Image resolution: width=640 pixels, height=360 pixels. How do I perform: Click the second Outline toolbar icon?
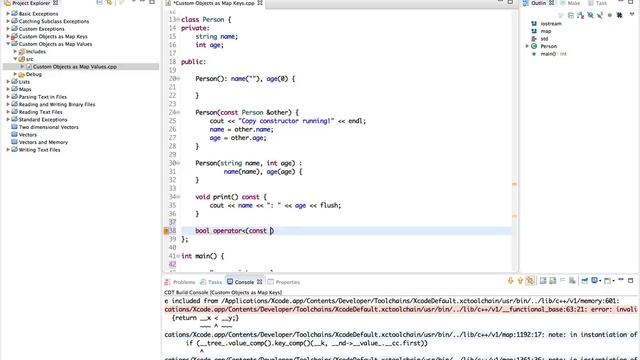(571, 16)
